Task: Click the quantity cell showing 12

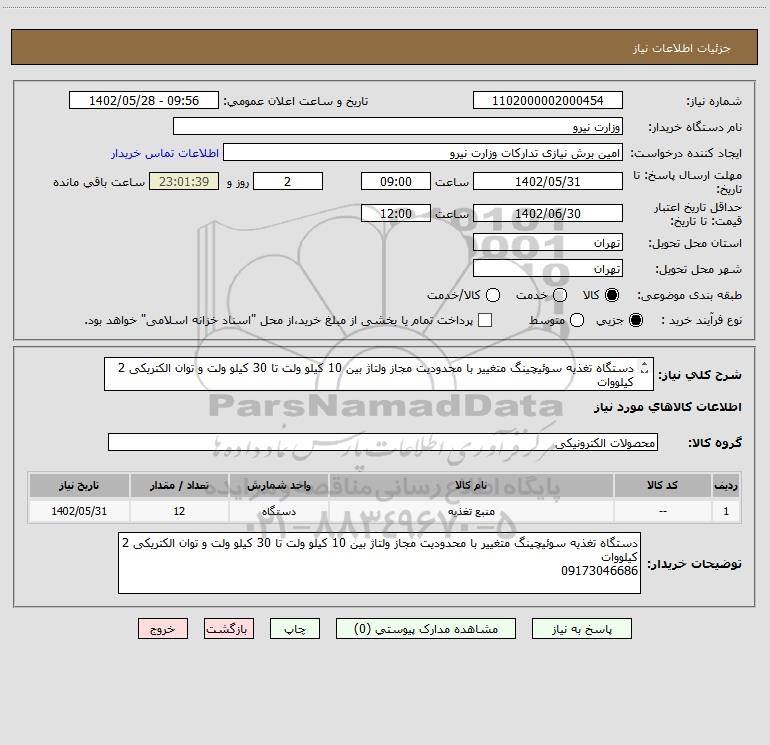Action: coord(179,511)
